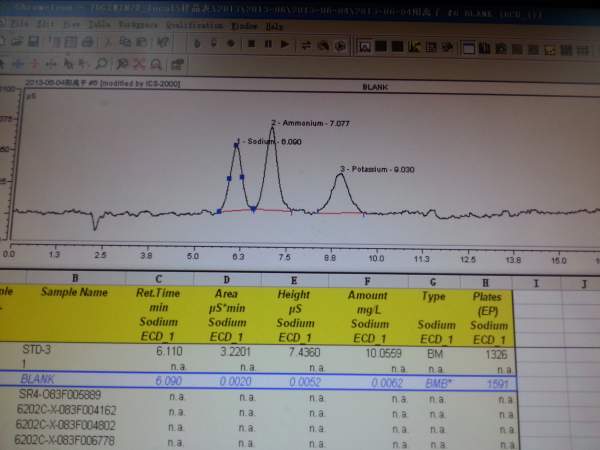Select the STD-3 sample row

(37, 349)
